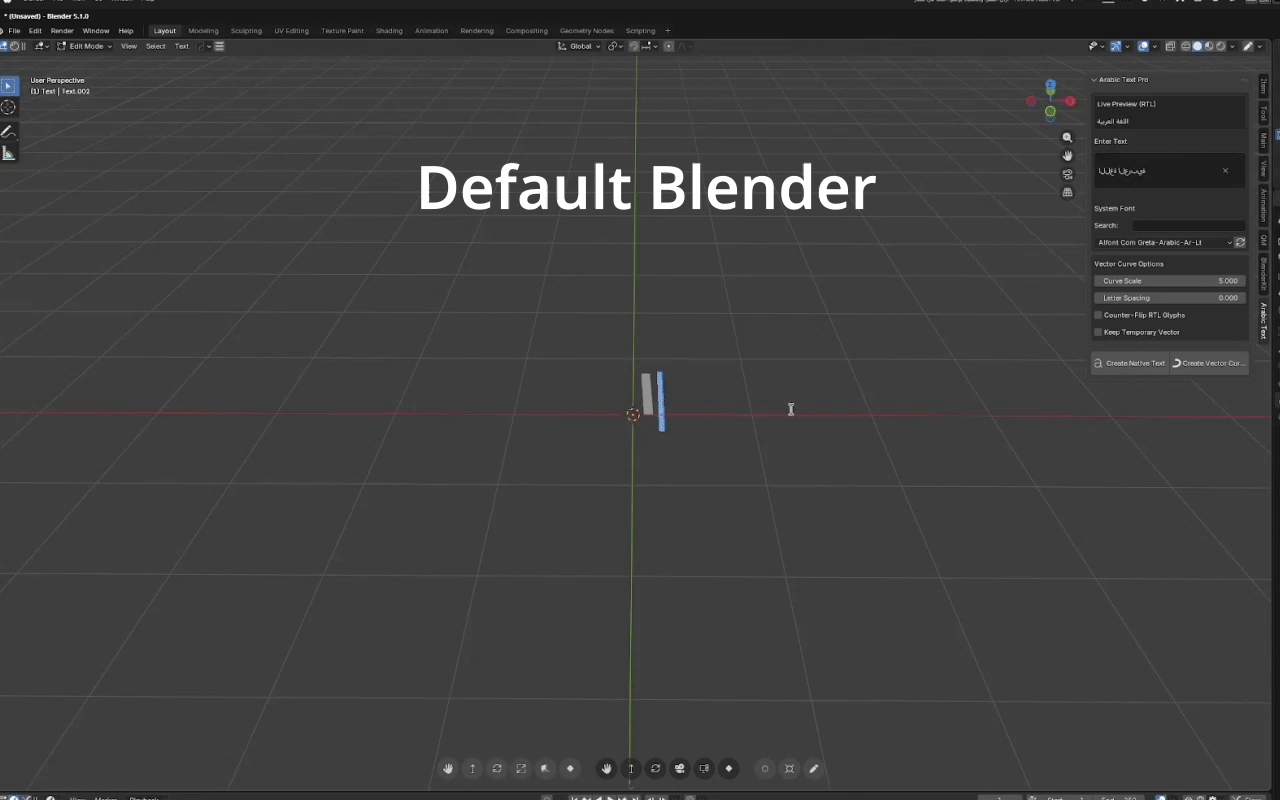
Task: Clear the Enter Text field with X
Action: [1225, 171]
